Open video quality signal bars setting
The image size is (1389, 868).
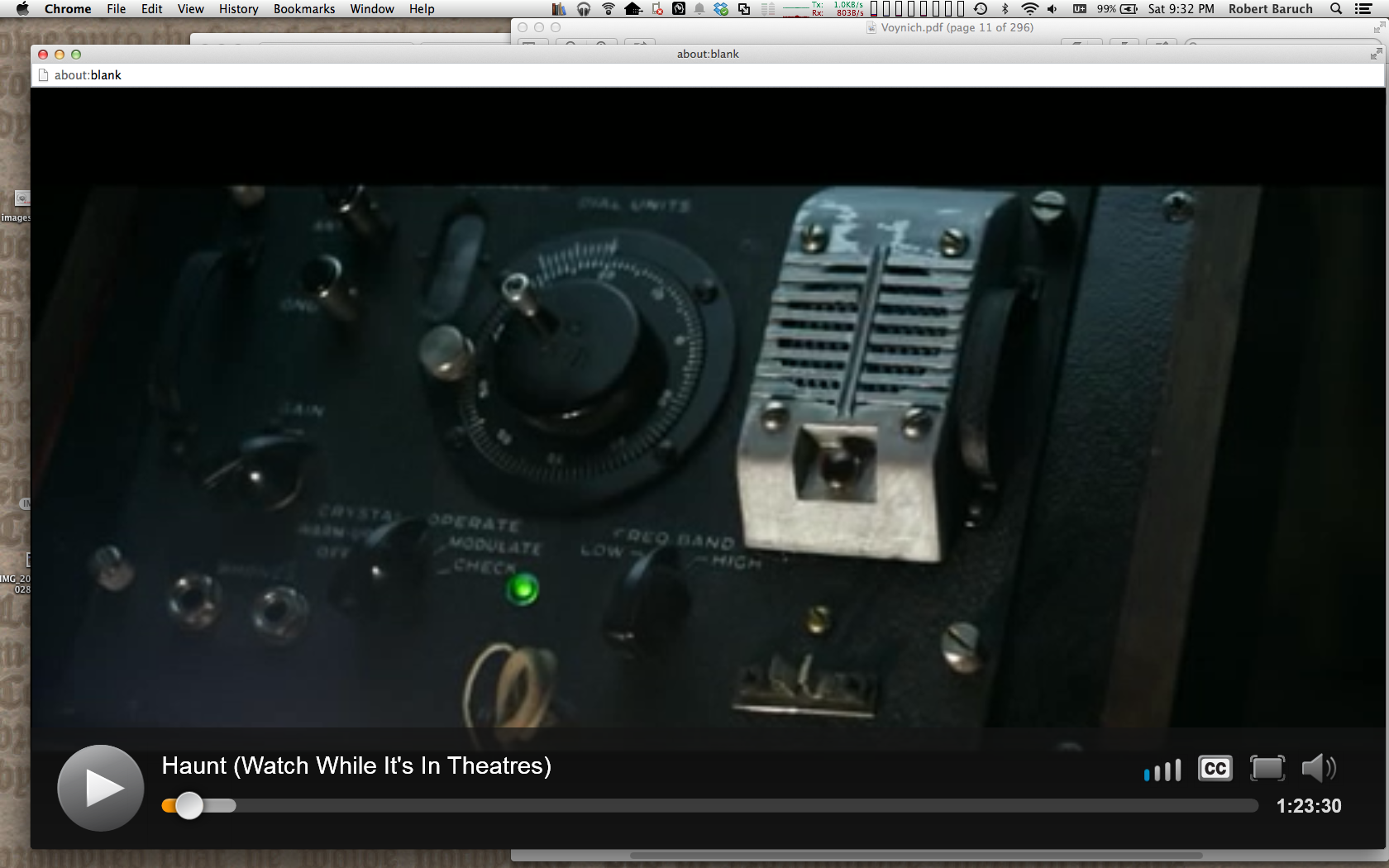click(1162, 770)
